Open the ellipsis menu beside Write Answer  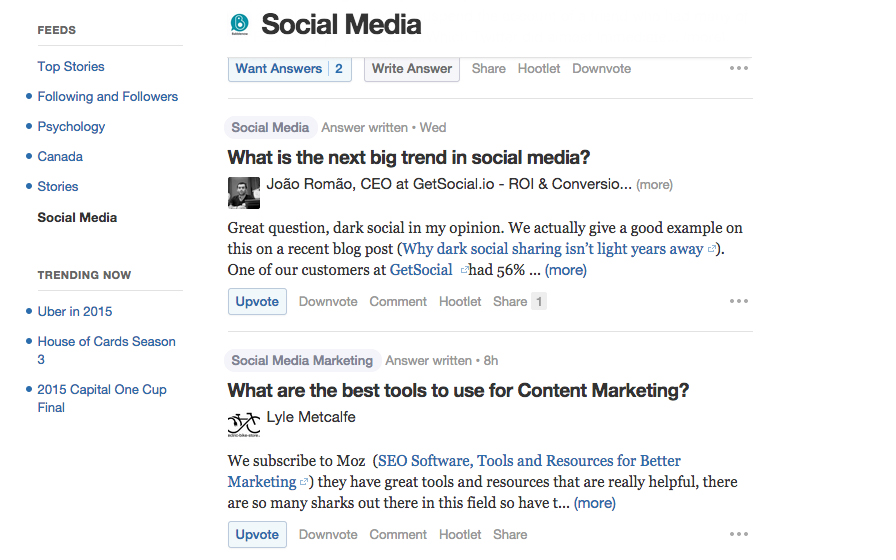pos(739,69)
